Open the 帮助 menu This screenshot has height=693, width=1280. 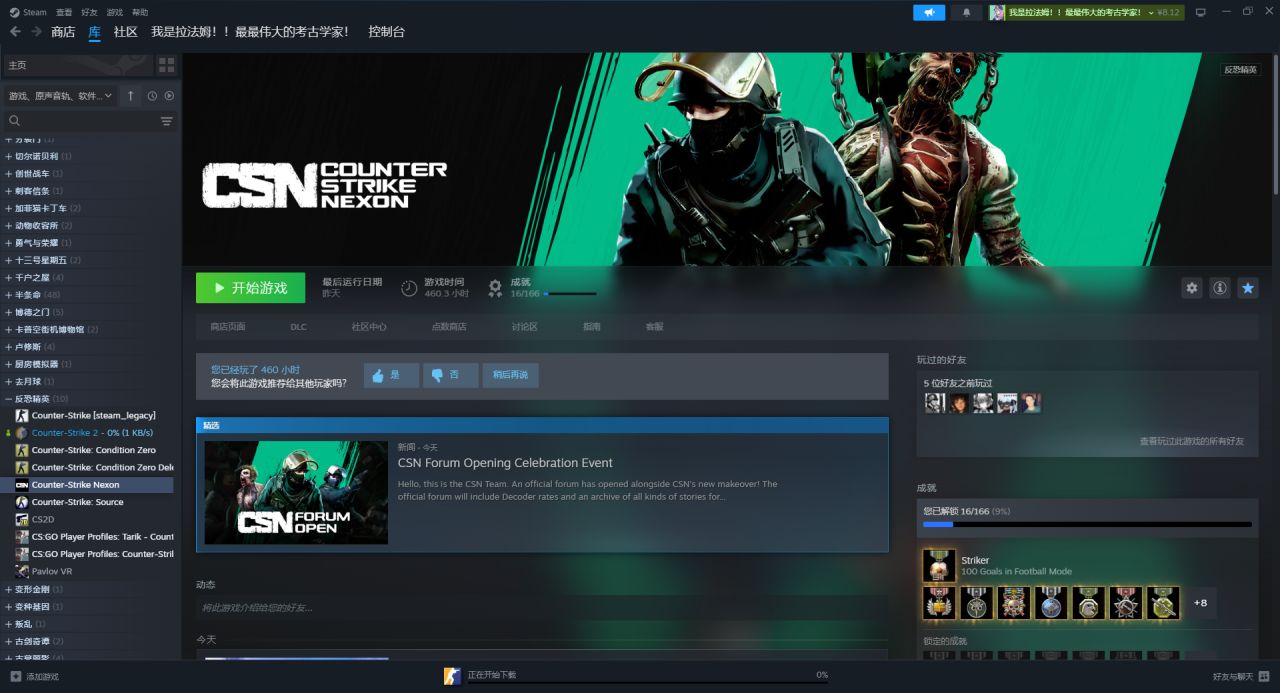(140, 12)
